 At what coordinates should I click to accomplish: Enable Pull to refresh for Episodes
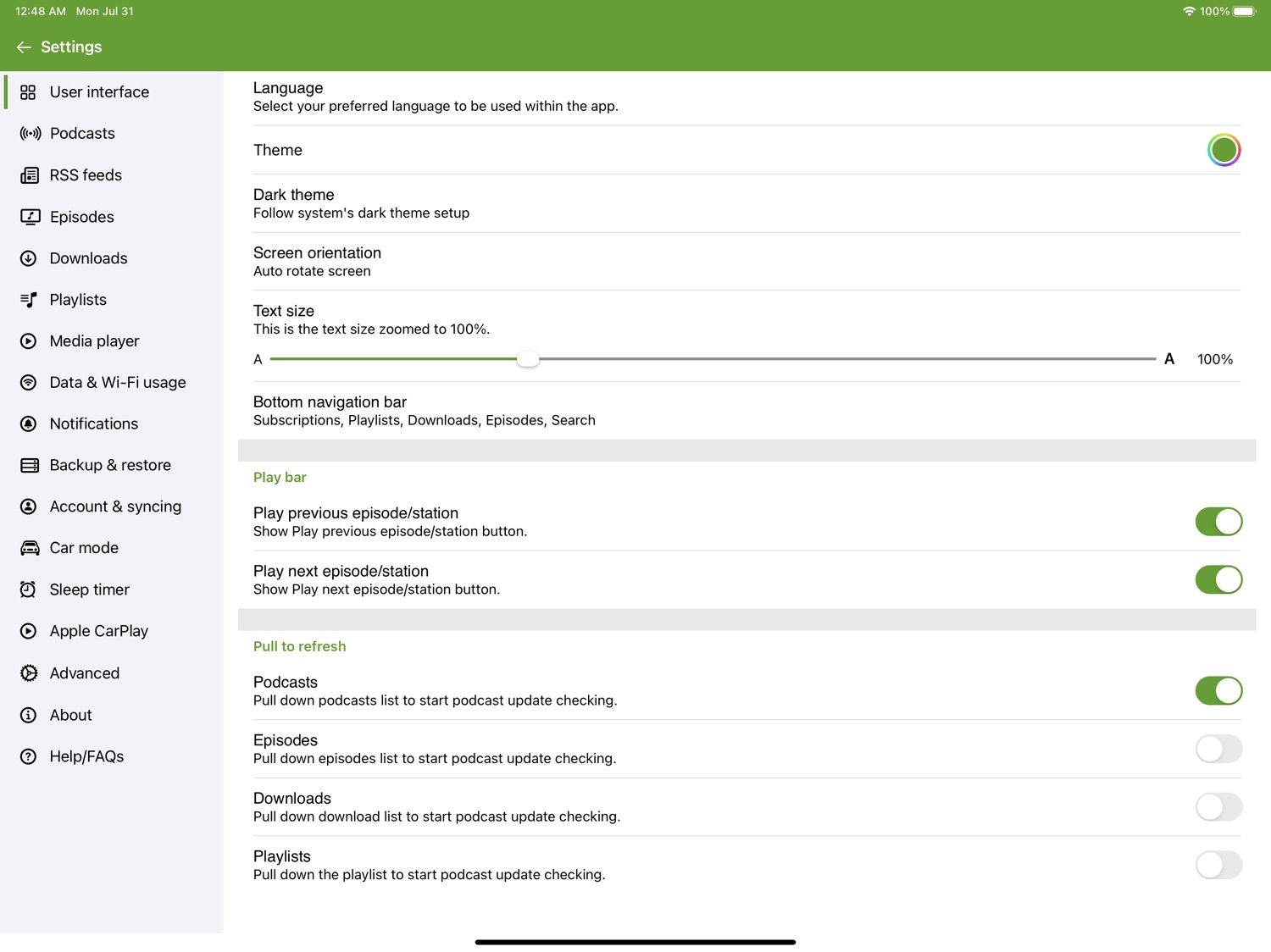click(1218, 749)
